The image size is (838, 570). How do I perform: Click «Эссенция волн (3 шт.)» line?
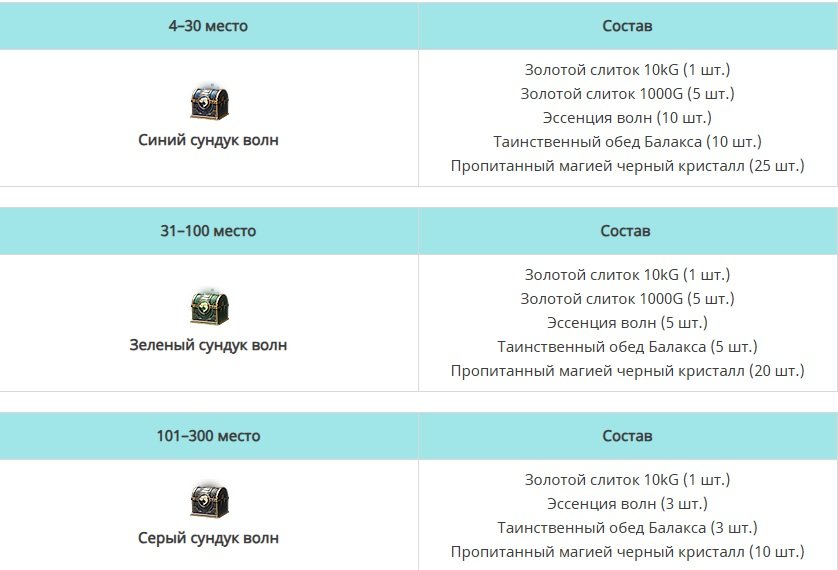[x=627, y=504]
